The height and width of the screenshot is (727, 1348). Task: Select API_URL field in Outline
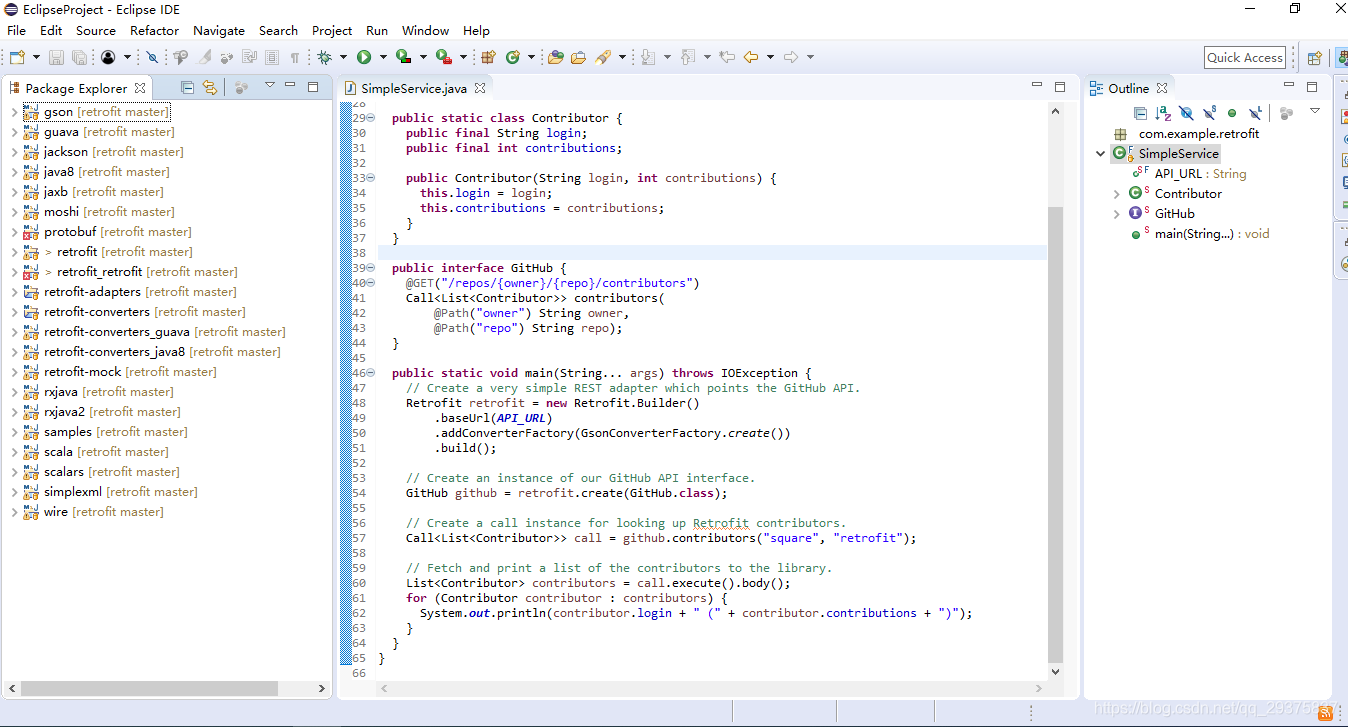pos(1188,173)
